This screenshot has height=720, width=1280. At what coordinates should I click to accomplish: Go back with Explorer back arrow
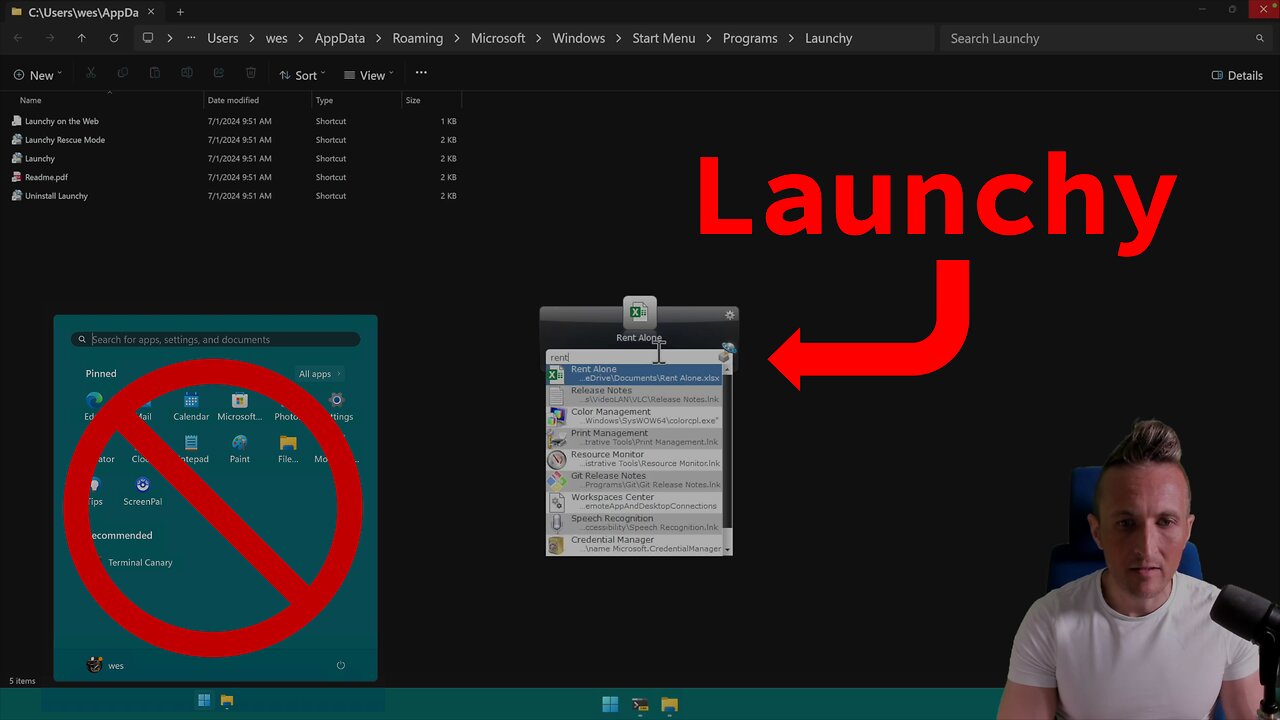coord(18,38)
